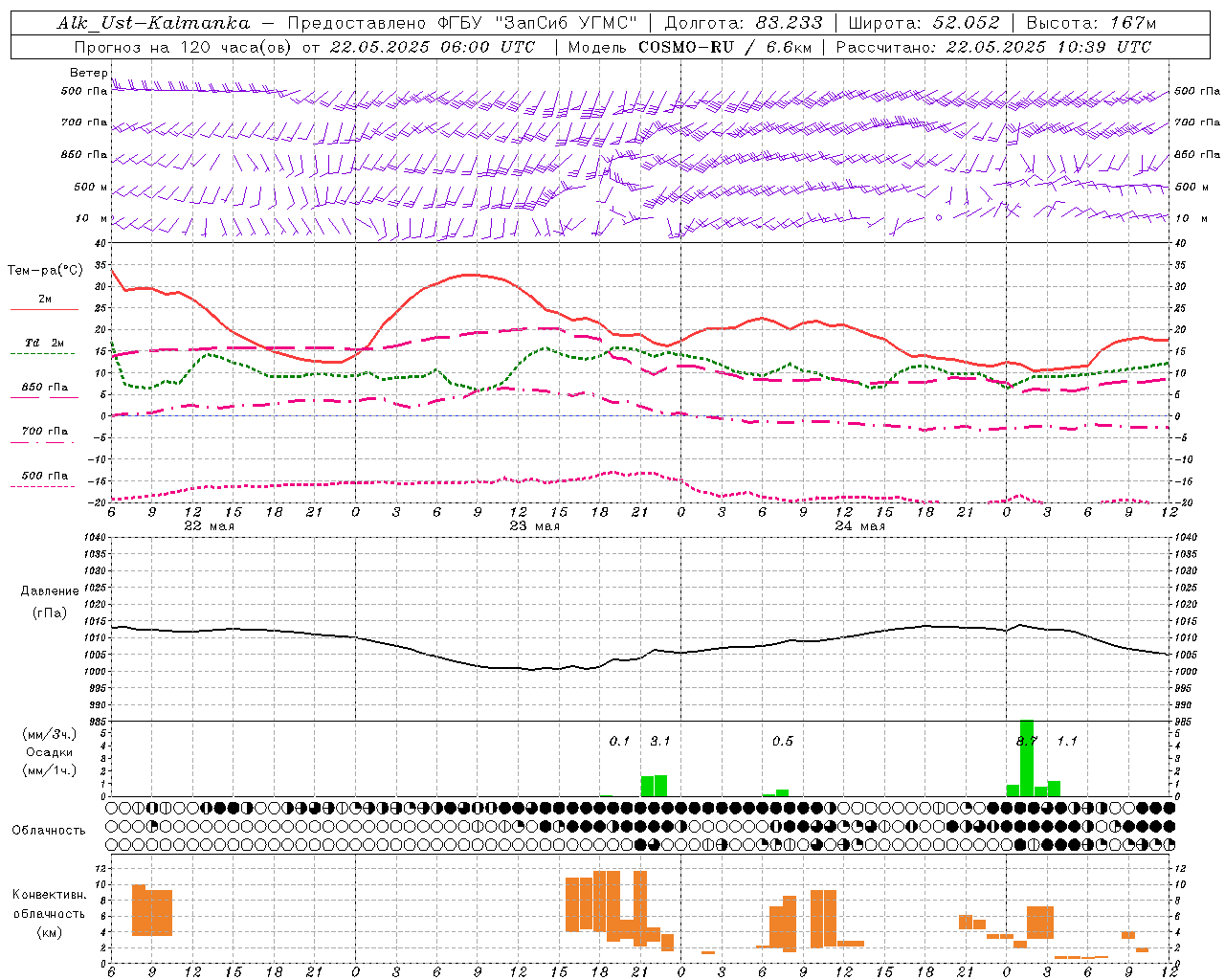
Task: Click the Осадки precipitation label
Action: pos(50,752)
